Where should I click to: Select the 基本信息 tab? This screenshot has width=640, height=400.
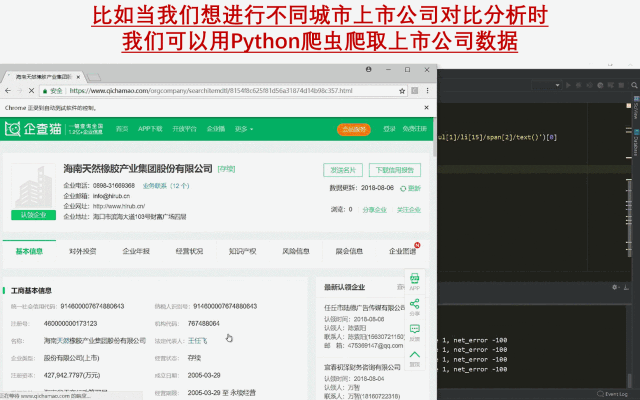click(29, 251)
